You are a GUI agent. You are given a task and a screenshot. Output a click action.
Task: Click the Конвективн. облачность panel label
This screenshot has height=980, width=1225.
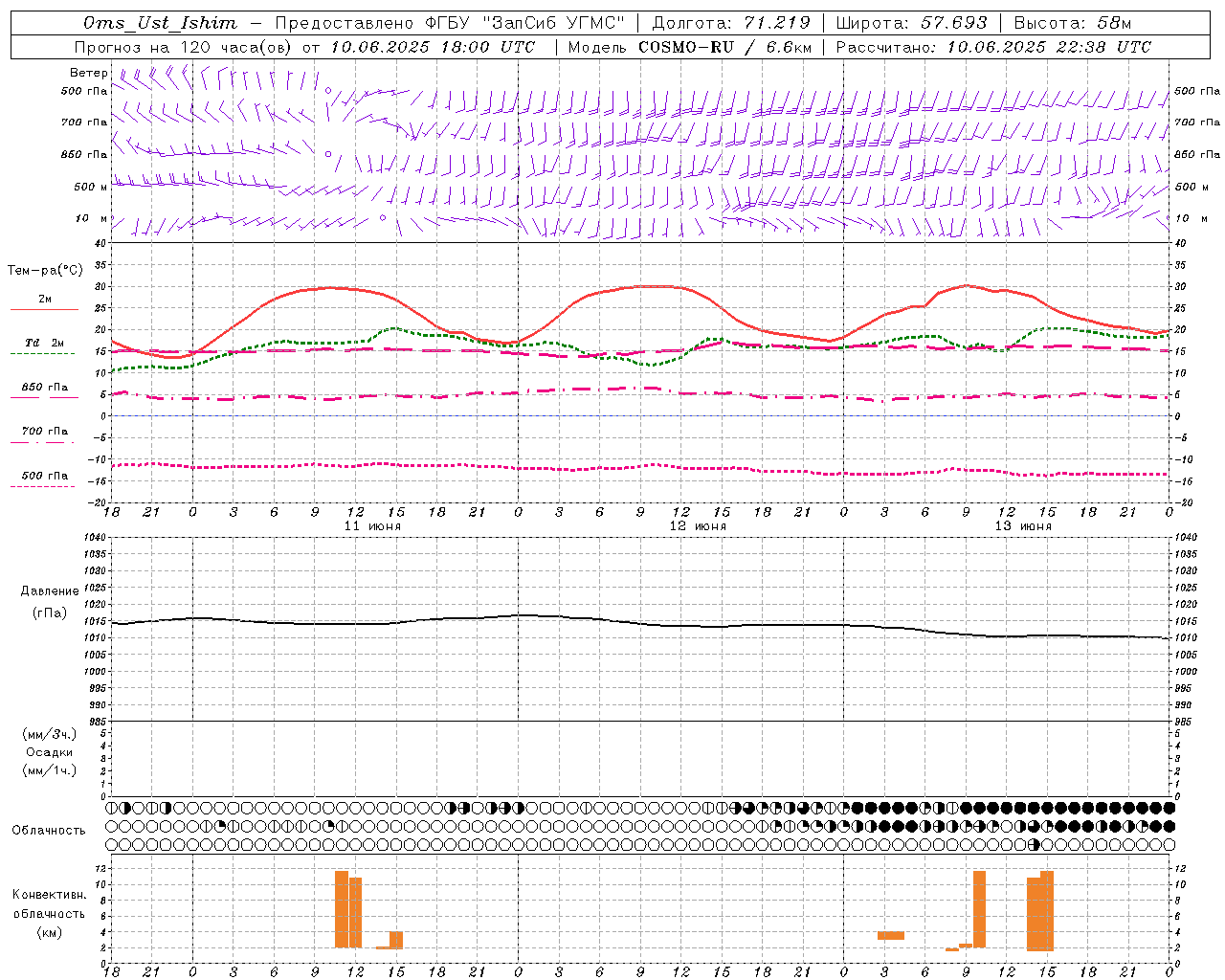[49, 904]
